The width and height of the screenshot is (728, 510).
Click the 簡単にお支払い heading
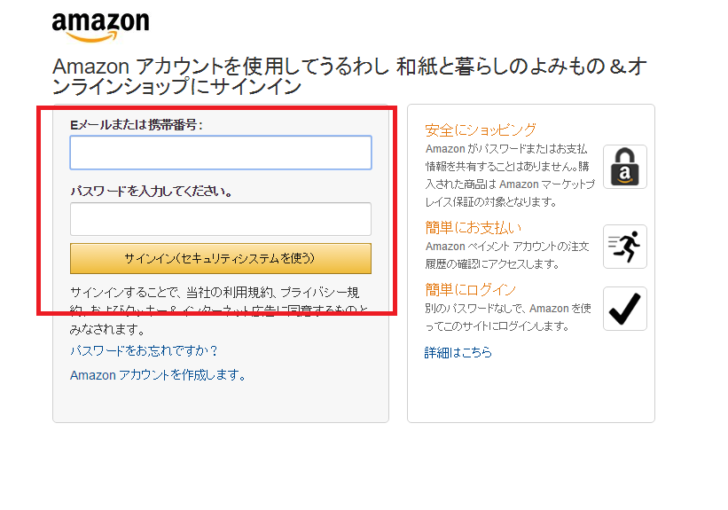[473, 228]
